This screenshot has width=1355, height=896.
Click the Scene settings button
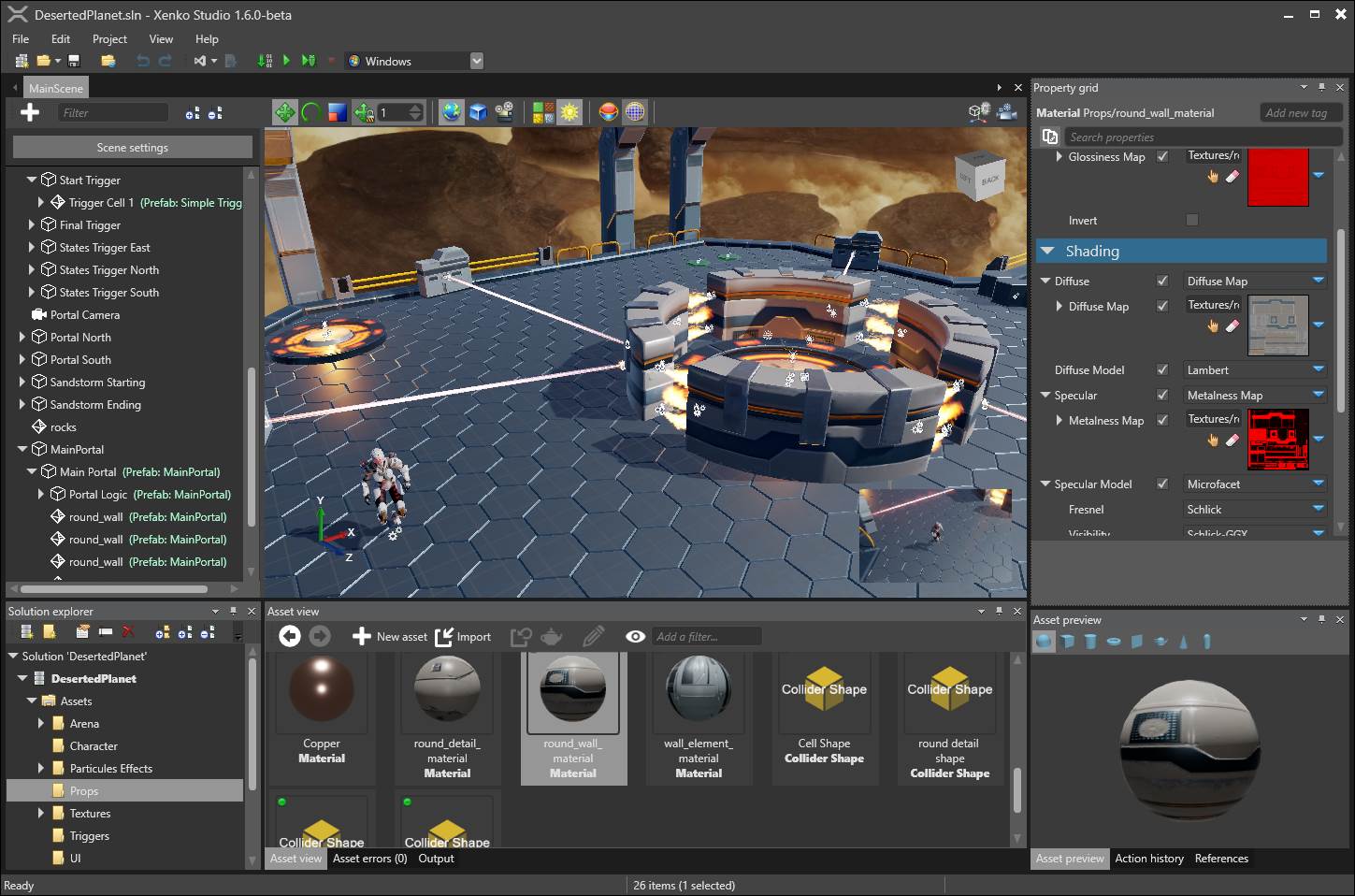(x=131, y=147)
